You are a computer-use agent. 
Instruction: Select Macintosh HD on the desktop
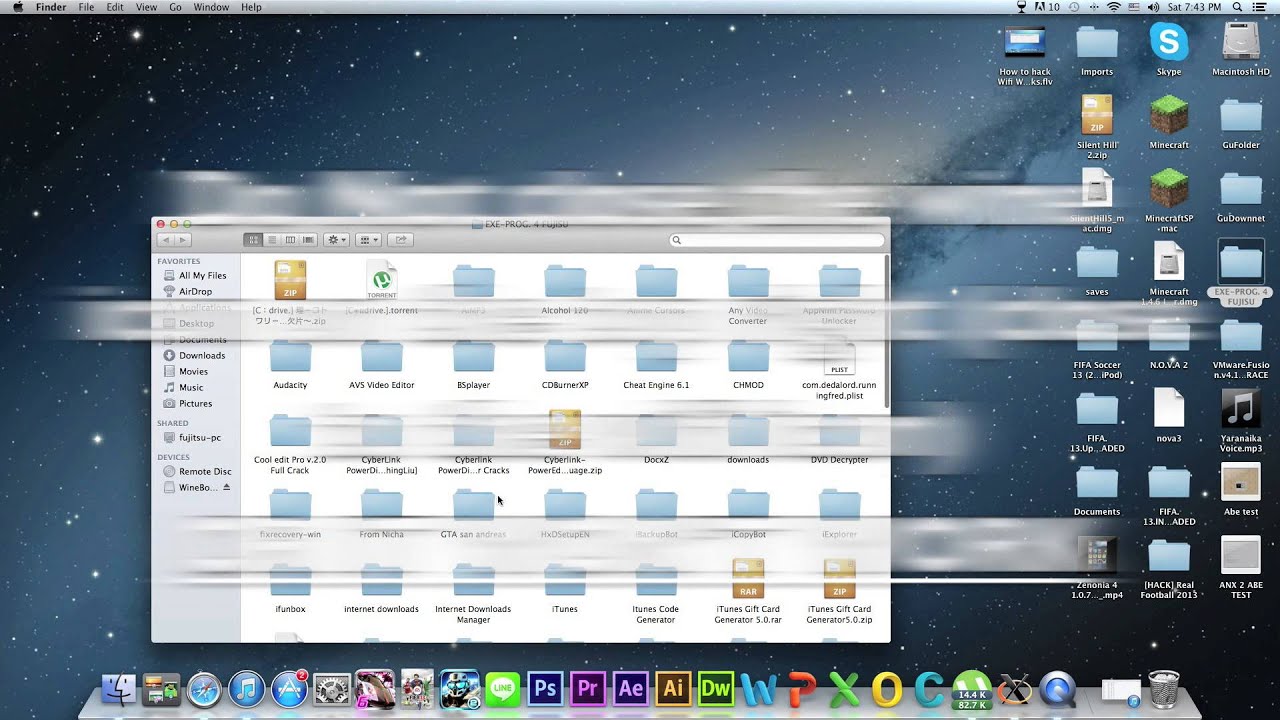click(1241, 43)
